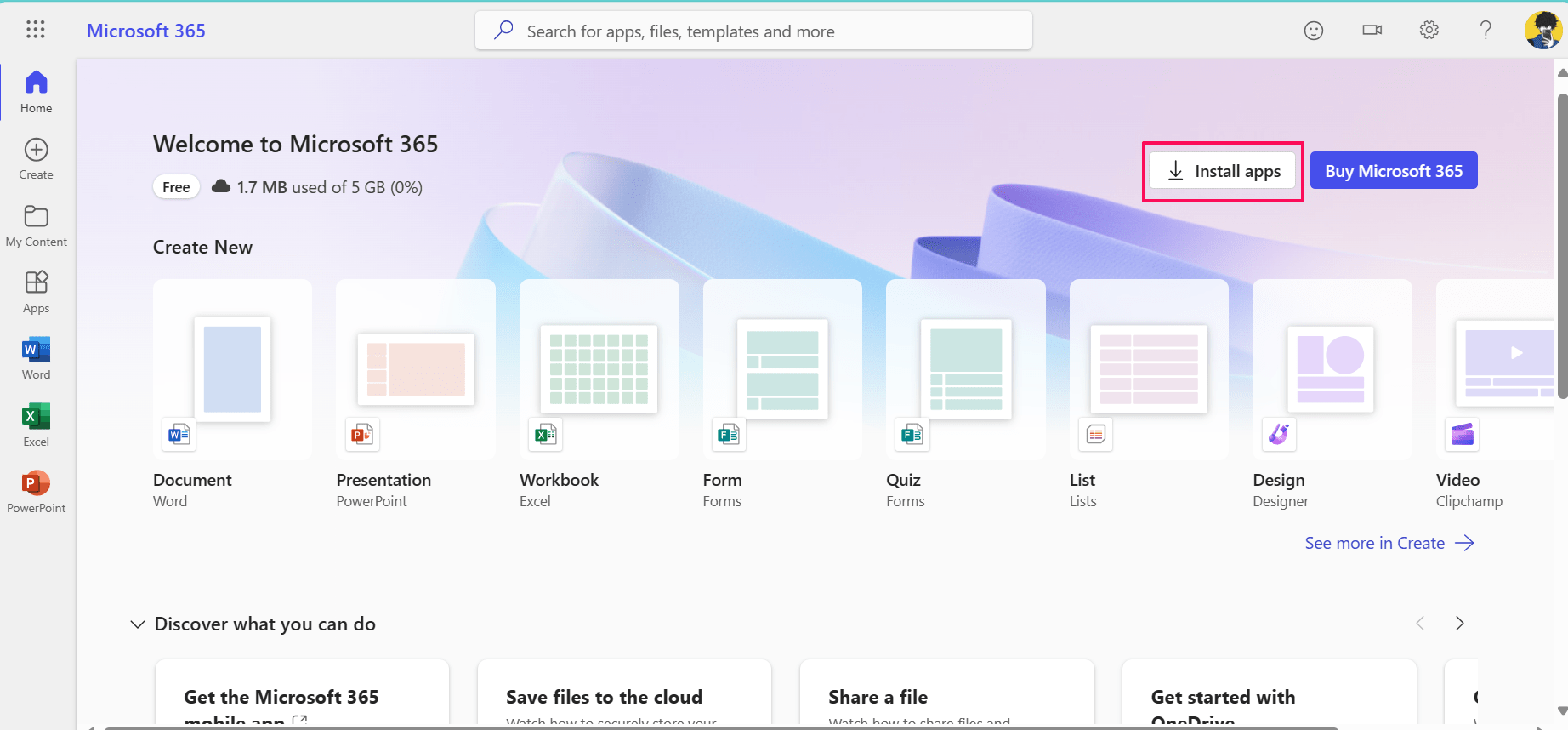Click the Buy Microsoft 365 button
The image size is (1568, 730).
[1394, 171]
